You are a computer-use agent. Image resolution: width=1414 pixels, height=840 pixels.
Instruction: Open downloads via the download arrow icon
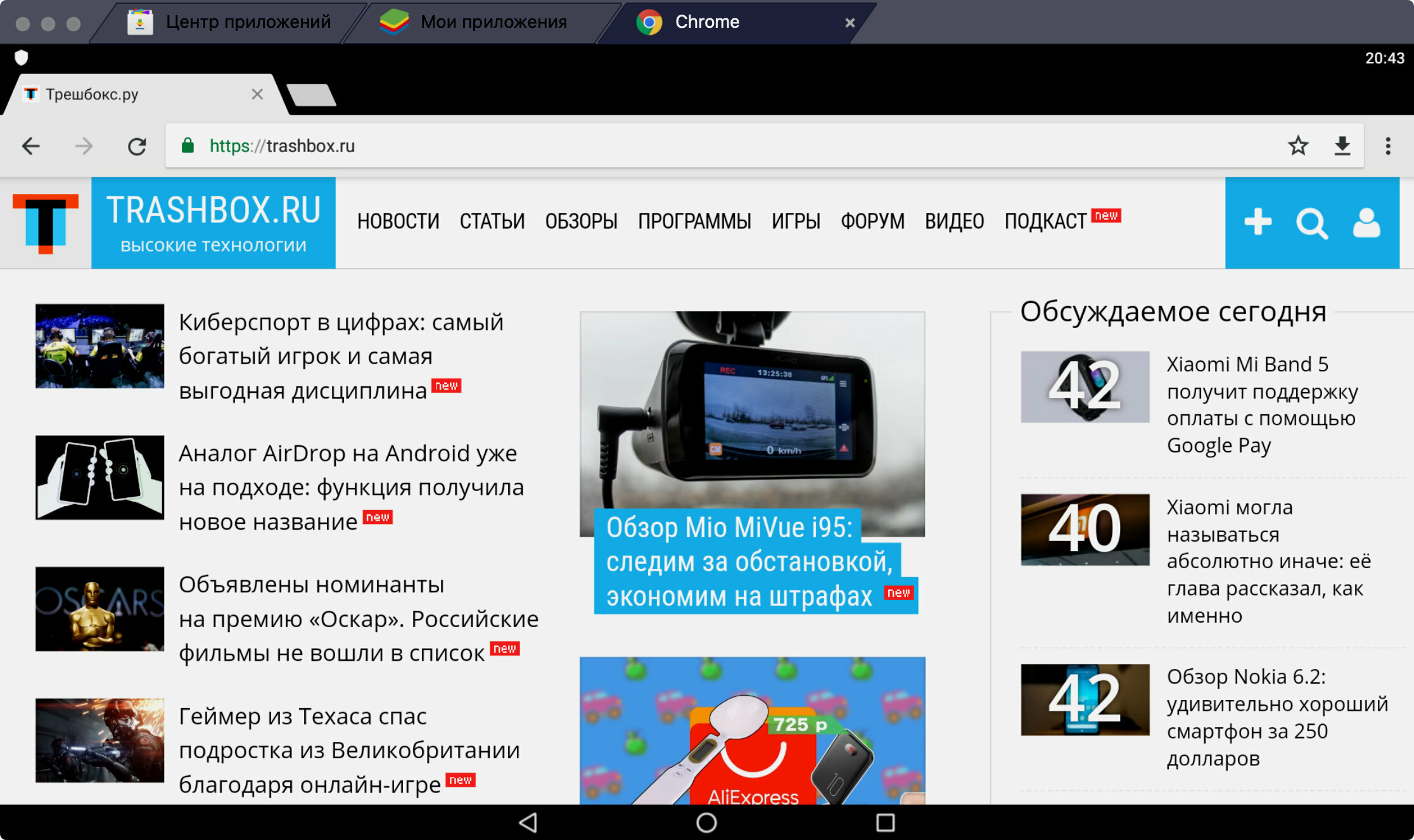click(x=1342, y=146)
